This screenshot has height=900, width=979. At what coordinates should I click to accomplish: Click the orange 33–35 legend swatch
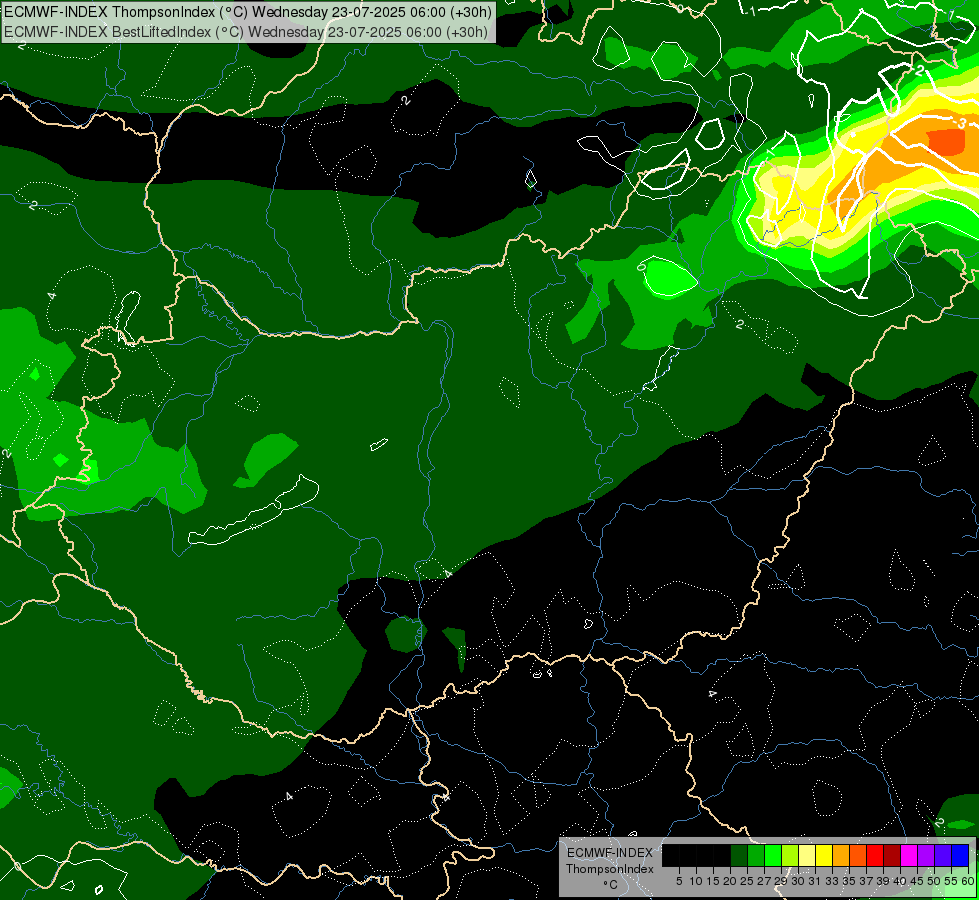pyautogui.click(x=841, y=855)
